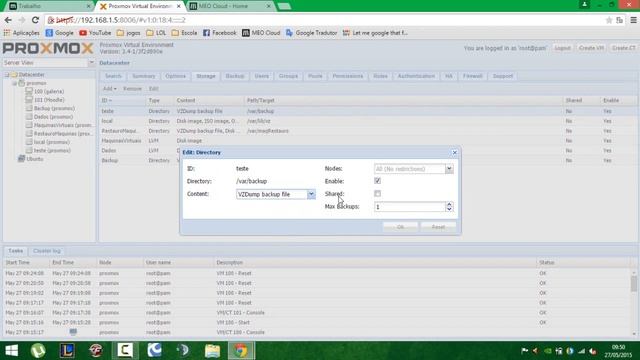Switch to the Cluster log tab
The width and height of the screenshot is (640, 360).
click(47, 251)
